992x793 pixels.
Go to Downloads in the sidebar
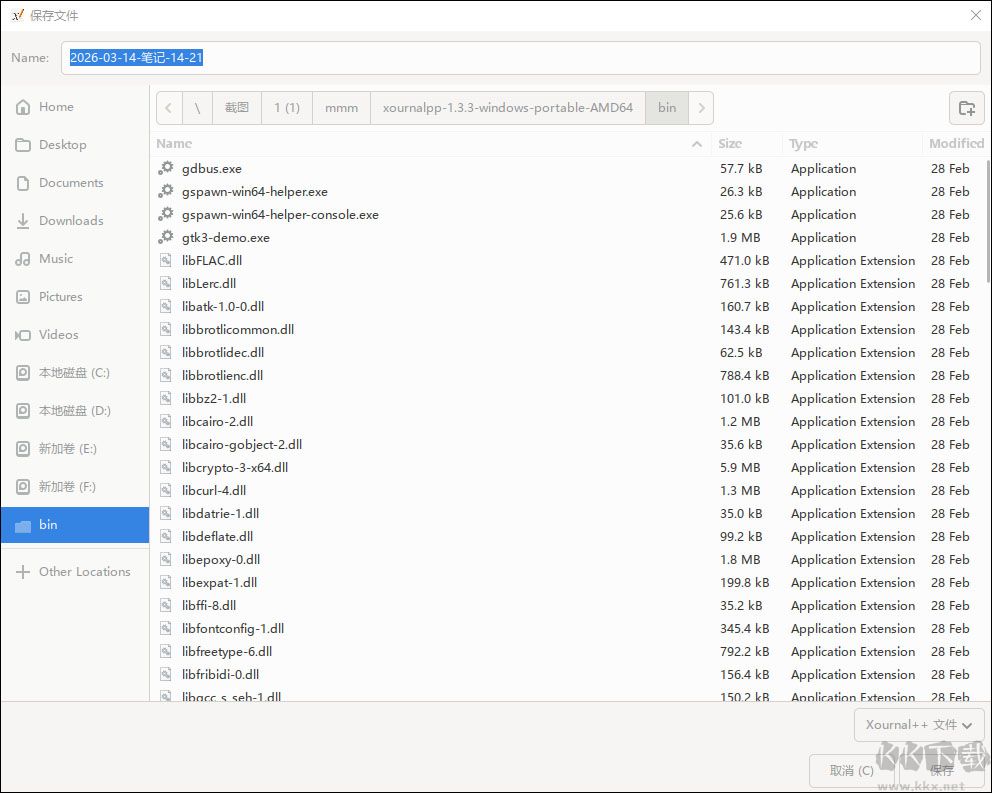75,221
